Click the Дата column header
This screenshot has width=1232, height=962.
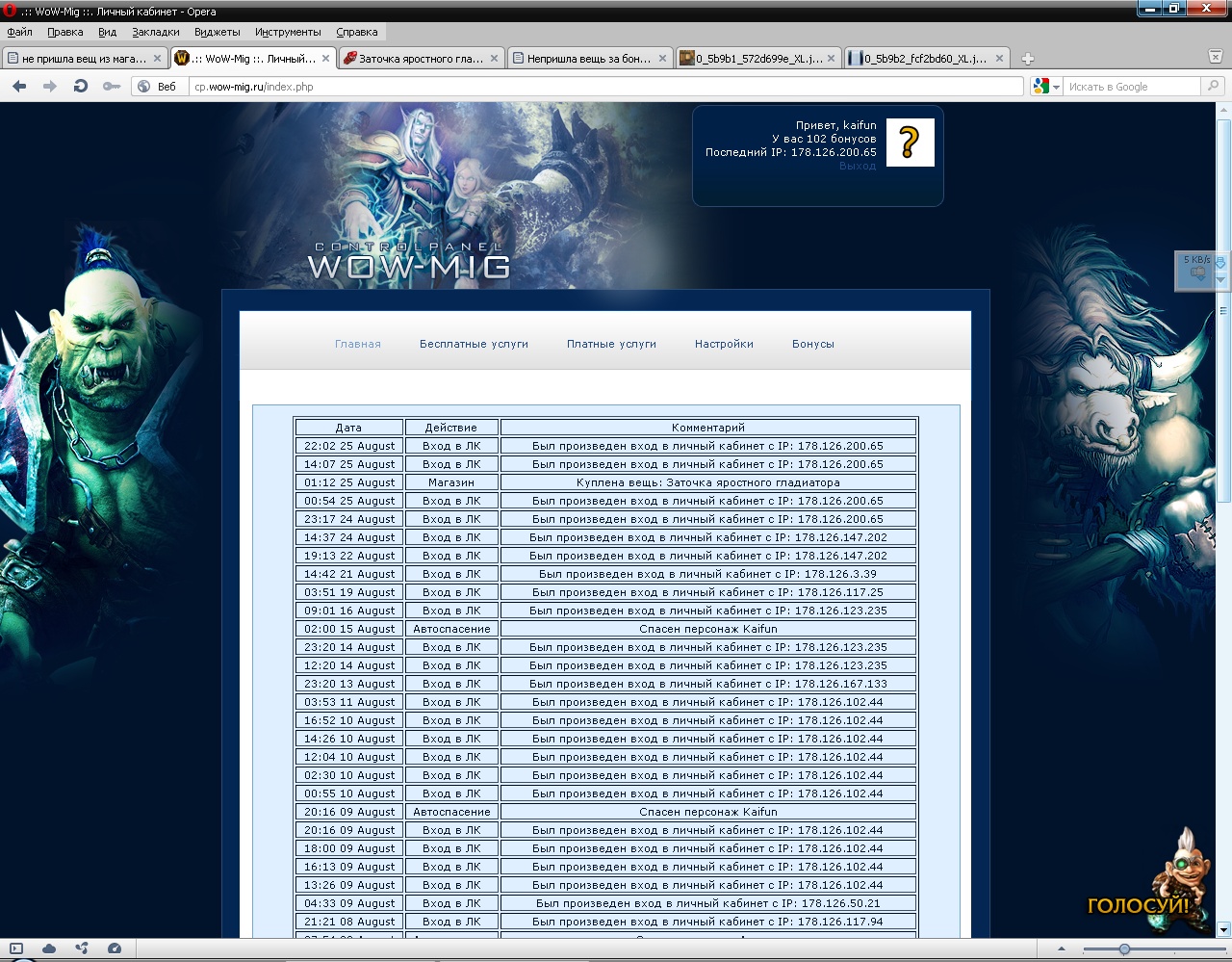tap(348, 428)
